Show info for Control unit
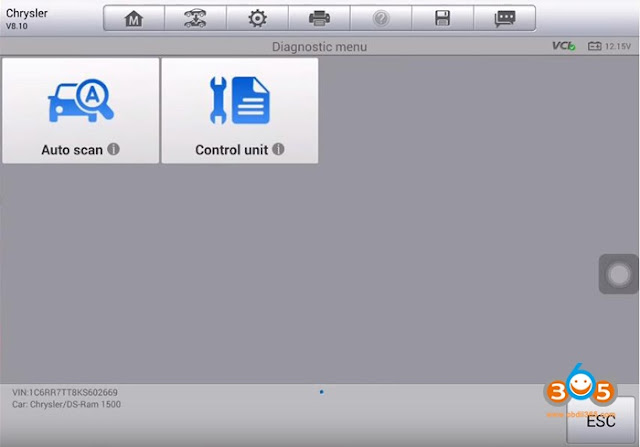The width and height of the screenshot is (640, 447). pyautogui.click(x=278, y=149)
